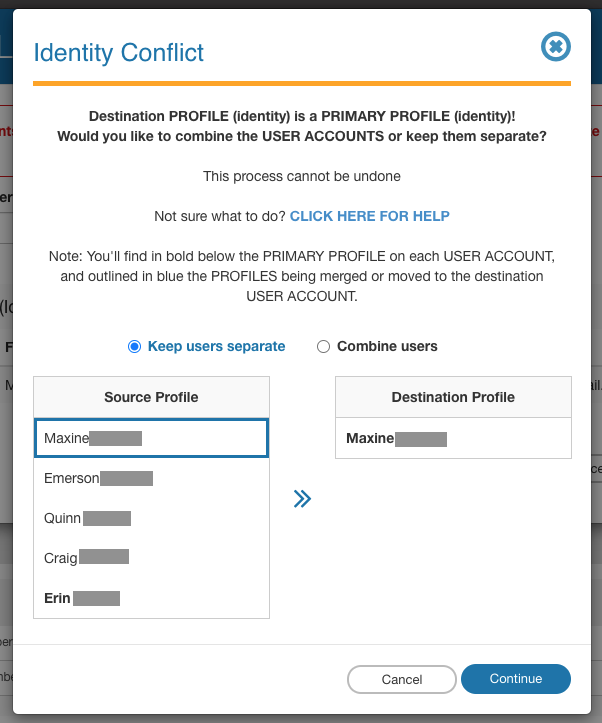Open the CLICK HERE FOR HELP link
The width and height of the screenshot is (602, 723).
[369, 216]
